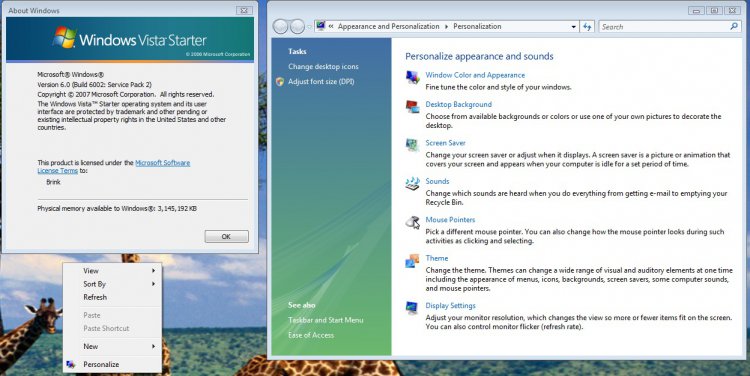
Task: Click OK in About Windows dialog
Action: point(226,236)
